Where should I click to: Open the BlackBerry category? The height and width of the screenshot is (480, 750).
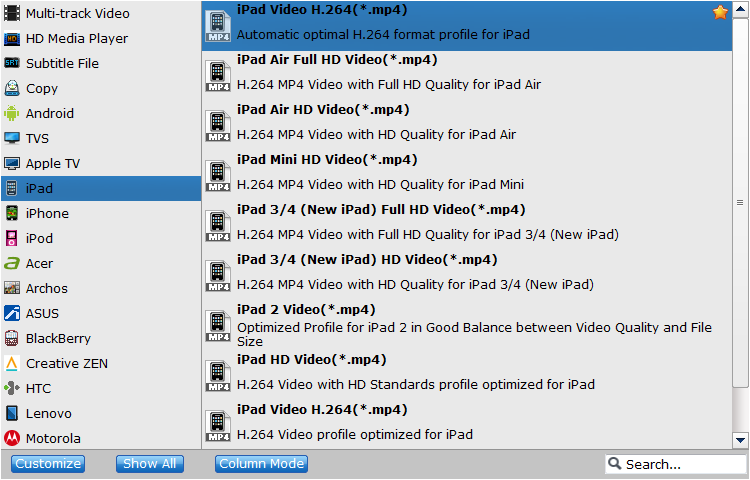tap(101, 338)
